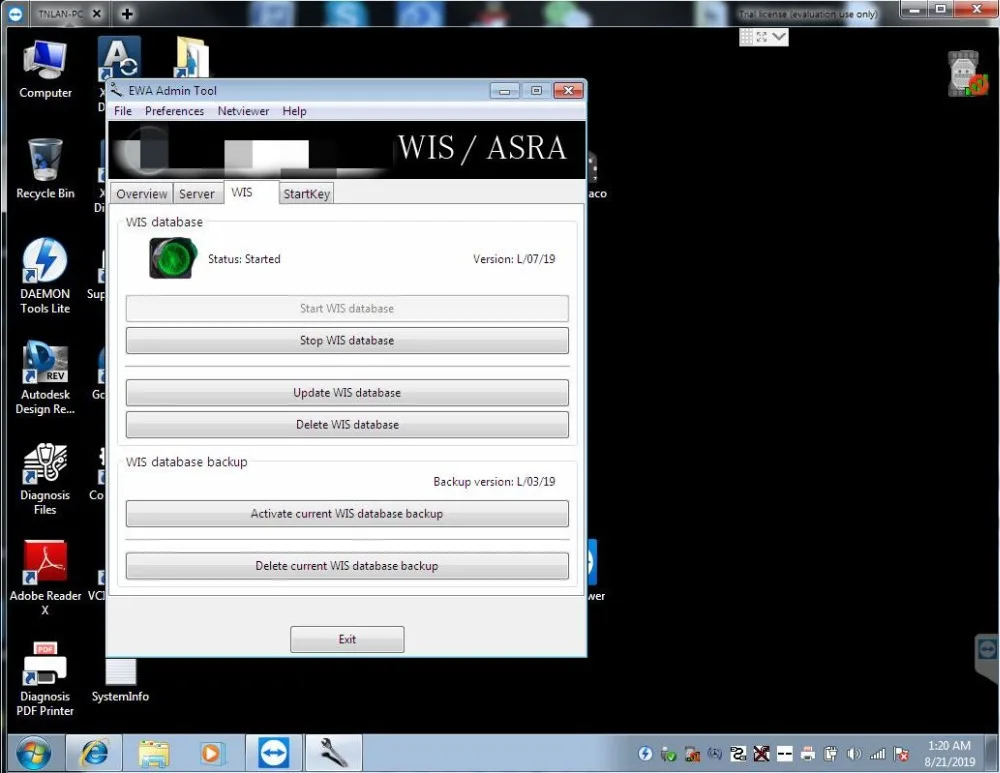Switch to the StartKey tab
The height and width of the screenshot is (773, 1000).
coord(306,194)
